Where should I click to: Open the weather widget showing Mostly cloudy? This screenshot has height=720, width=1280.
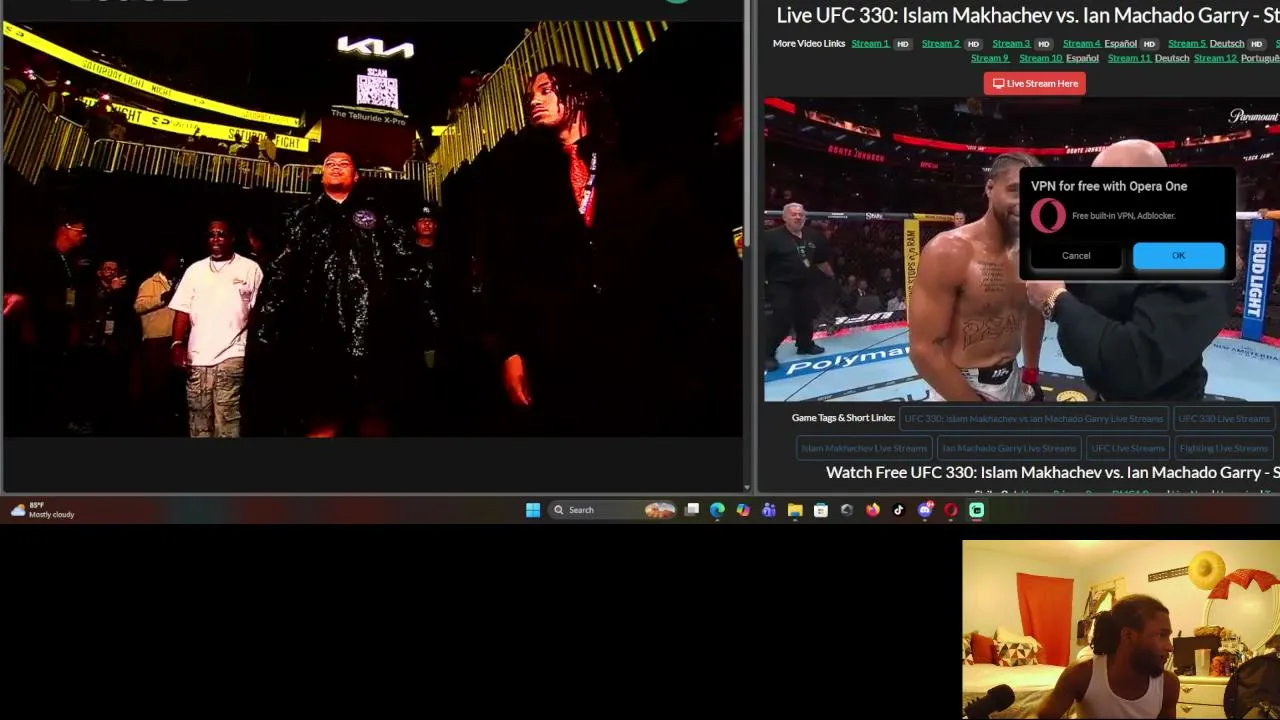[x=42, y=510]
